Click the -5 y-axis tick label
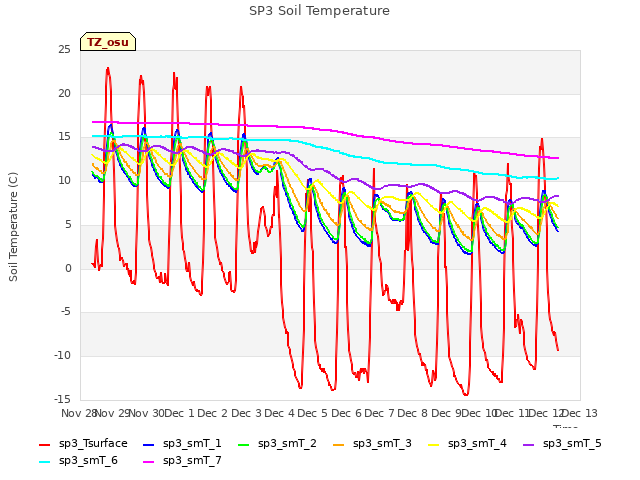Image resolution: width=640 pixels, height=480 pixels. point(66,312)
